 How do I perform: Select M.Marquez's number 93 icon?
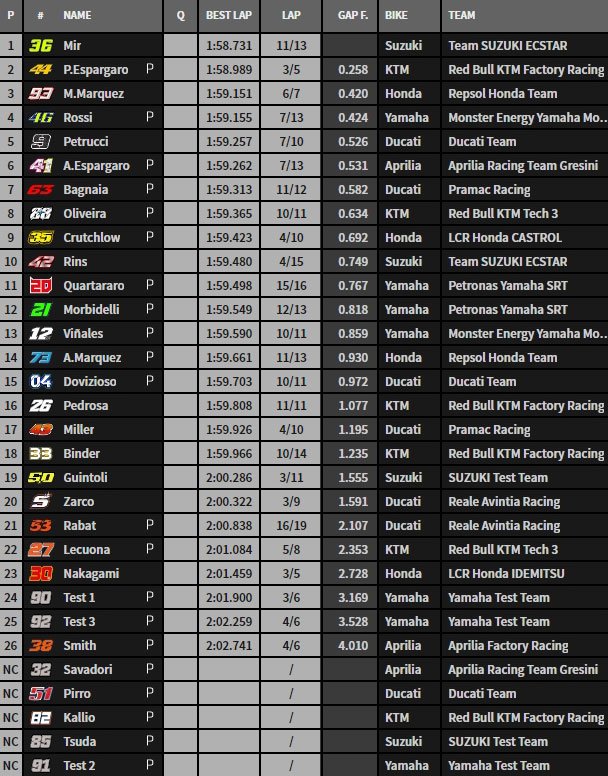point(40,94)
